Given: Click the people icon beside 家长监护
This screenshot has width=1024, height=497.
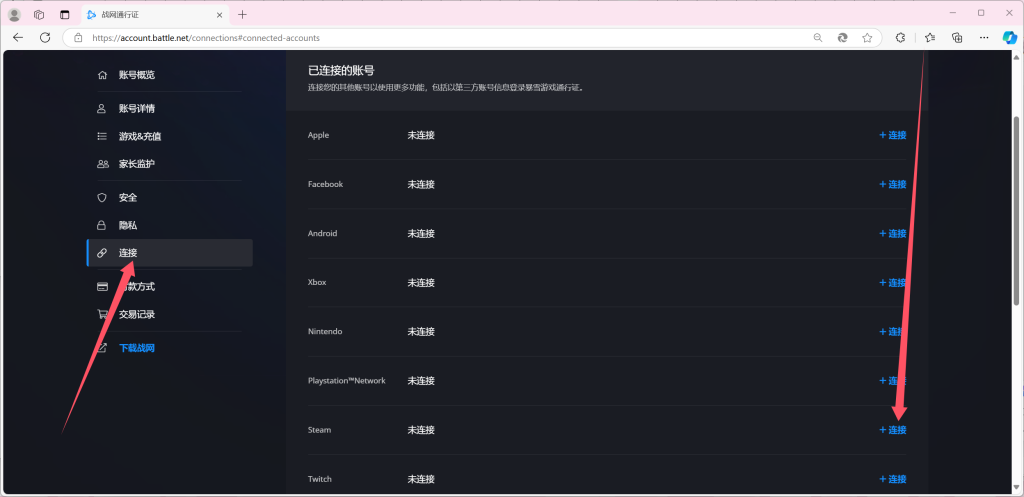Looking at the screenshot, I should click(x=103, y=164).
